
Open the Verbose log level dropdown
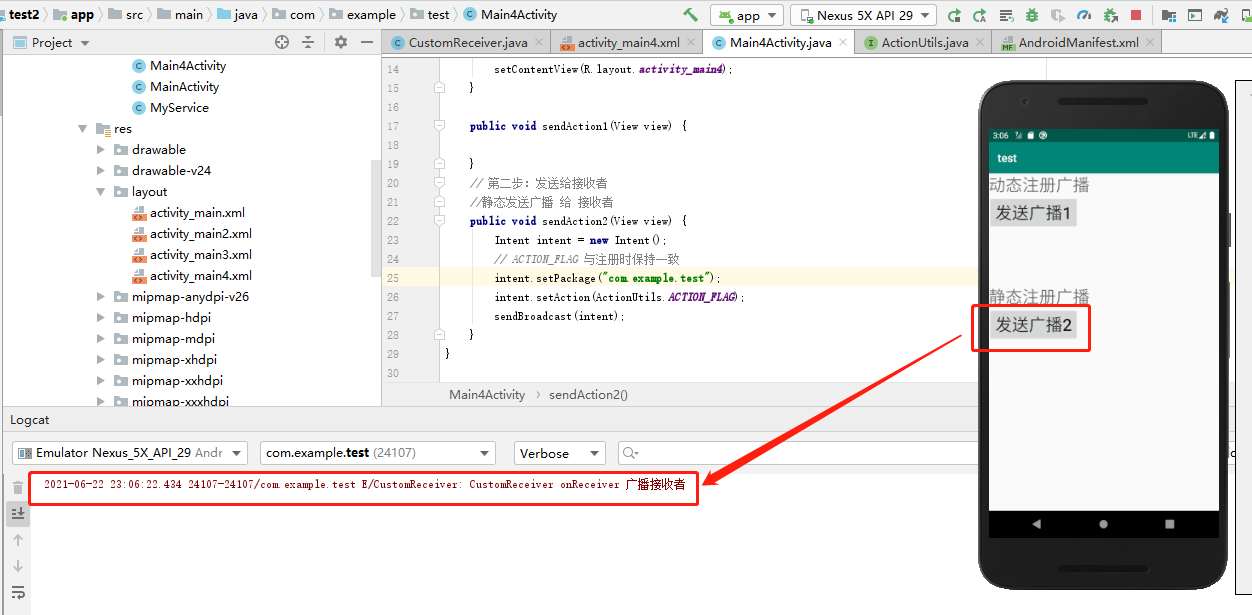(x=559, y=453)
